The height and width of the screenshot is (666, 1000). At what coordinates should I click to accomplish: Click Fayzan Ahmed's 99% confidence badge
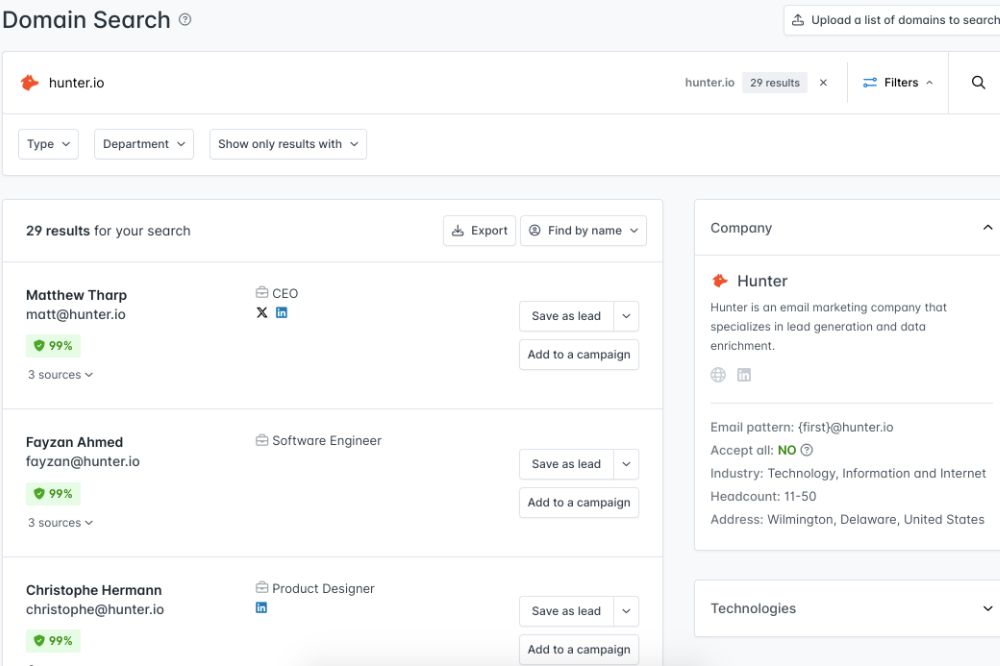pos(53,493)
